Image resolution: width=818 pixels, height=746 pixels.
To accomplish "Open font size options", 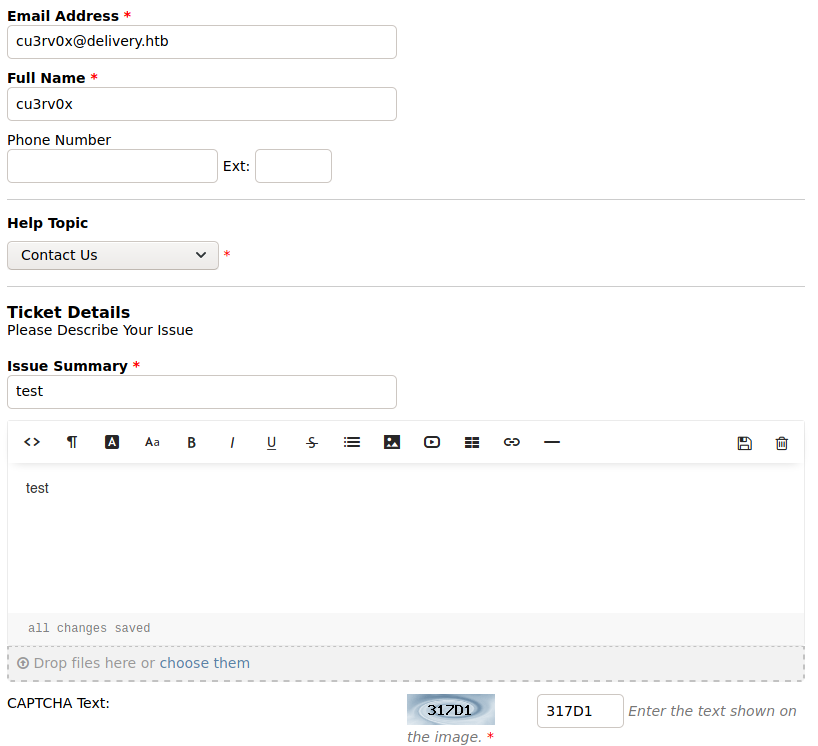I will pos(152,442).
